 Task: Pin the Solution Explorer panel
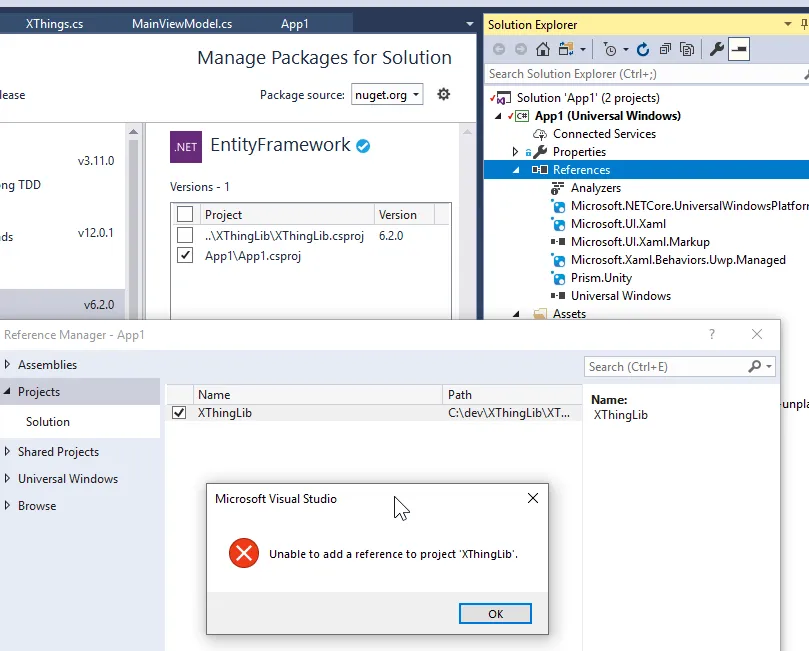pos(804,24)
